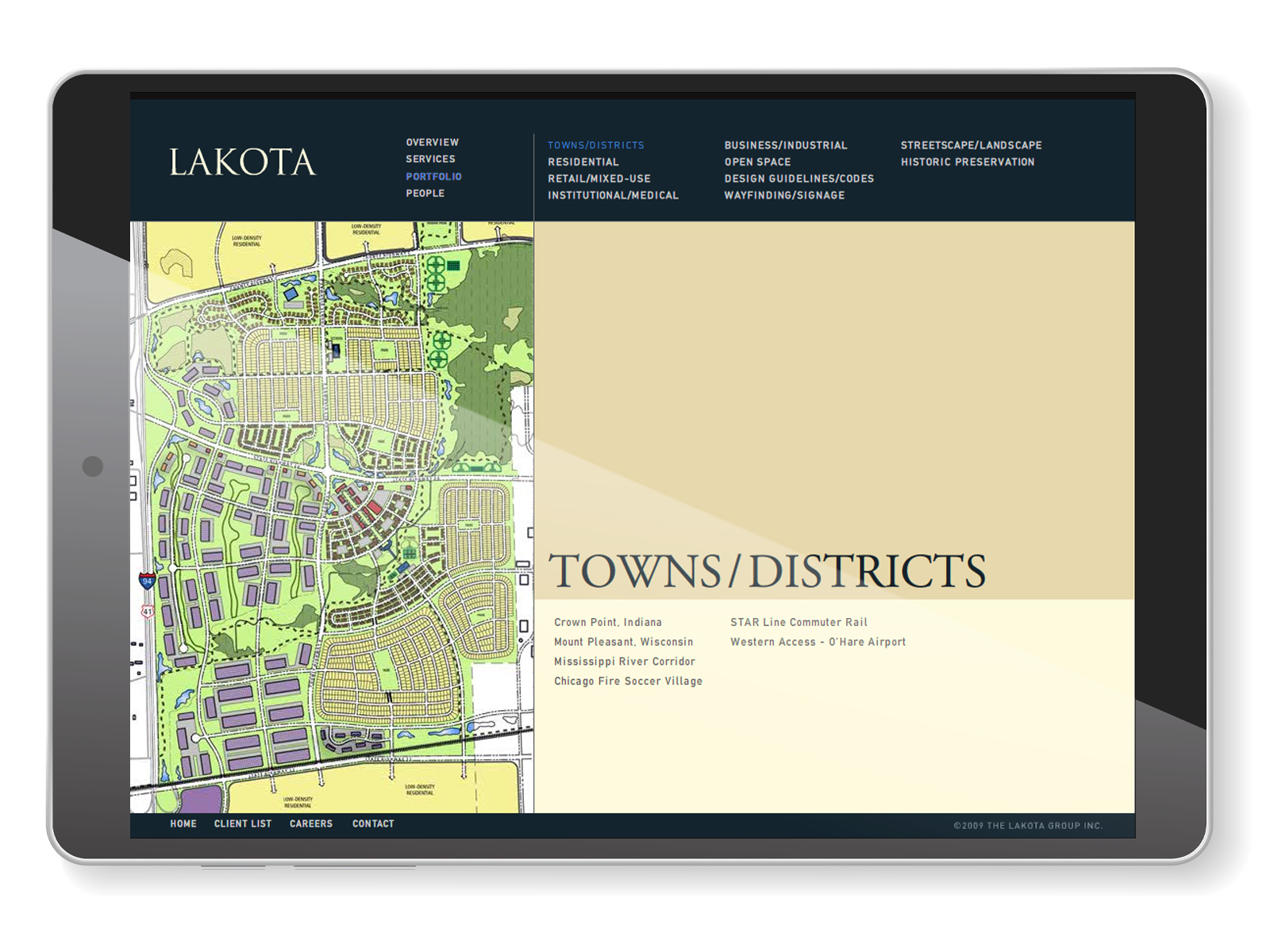Click the Home footer link
Screen dimensions: 1270x952
[x=183, y=824]
